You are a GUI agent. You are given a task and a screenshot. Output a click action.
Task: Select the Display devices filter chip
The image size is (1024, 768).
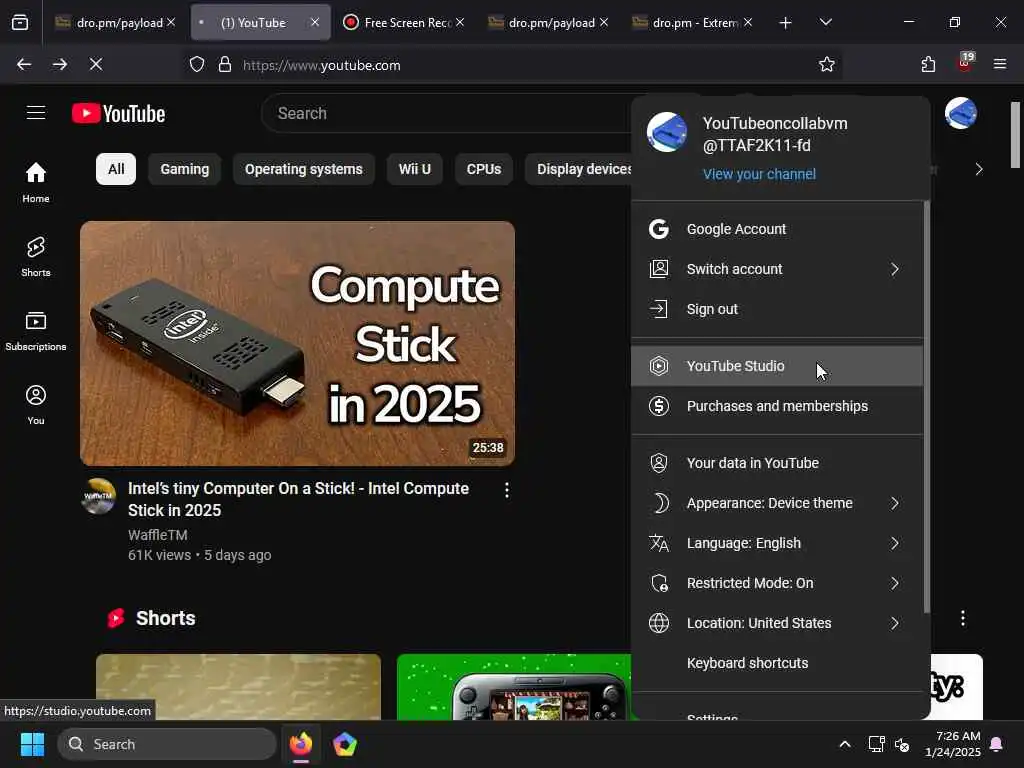point(579,169)
